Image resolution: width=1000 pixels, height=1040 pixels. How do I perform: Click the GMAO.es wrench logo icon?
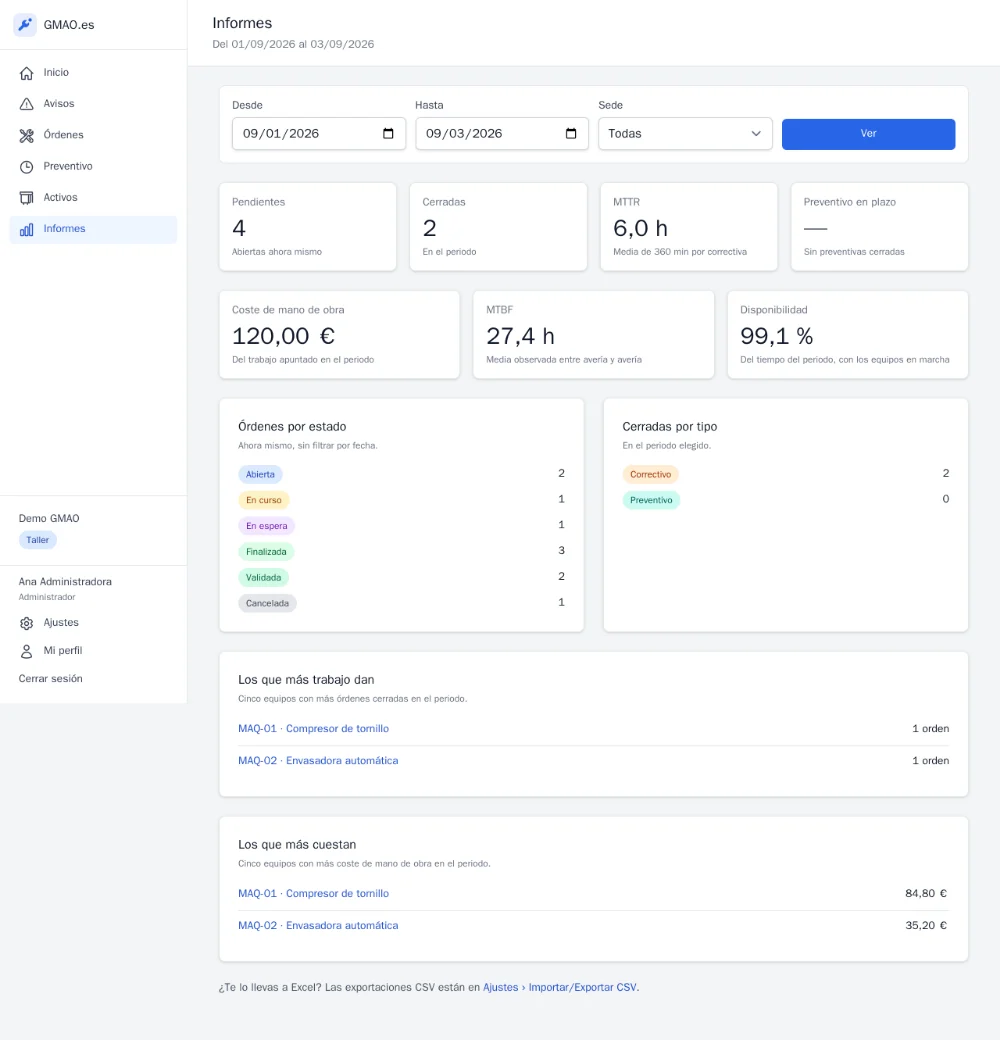coord(25,25)
